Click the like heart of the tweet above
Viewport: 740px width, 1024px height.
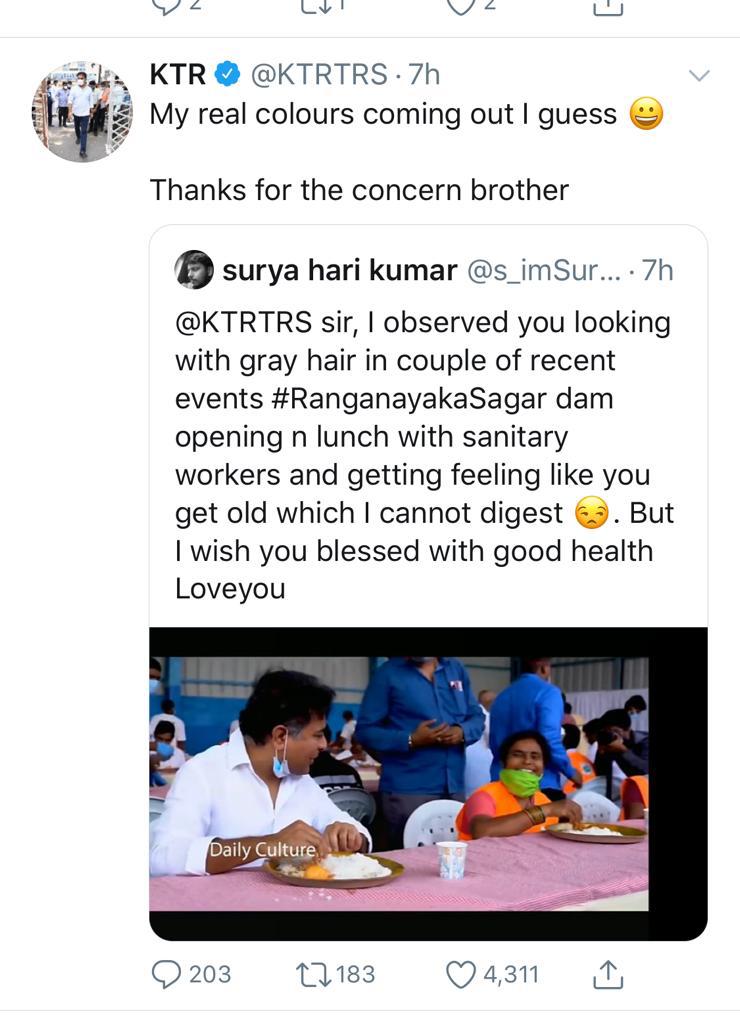tap(461, 6)
